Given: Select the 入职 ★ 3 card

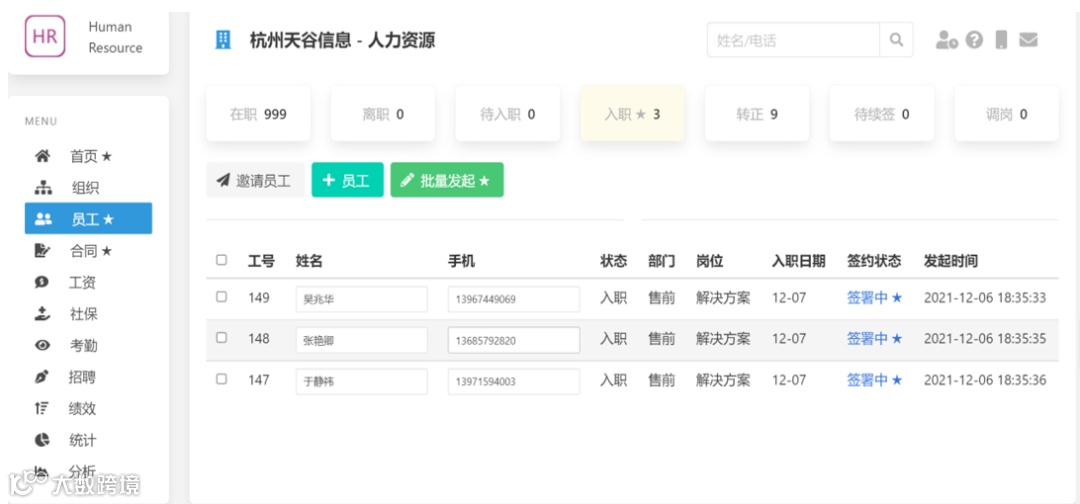Looking at the screenshot, I should tap(632, 114).
